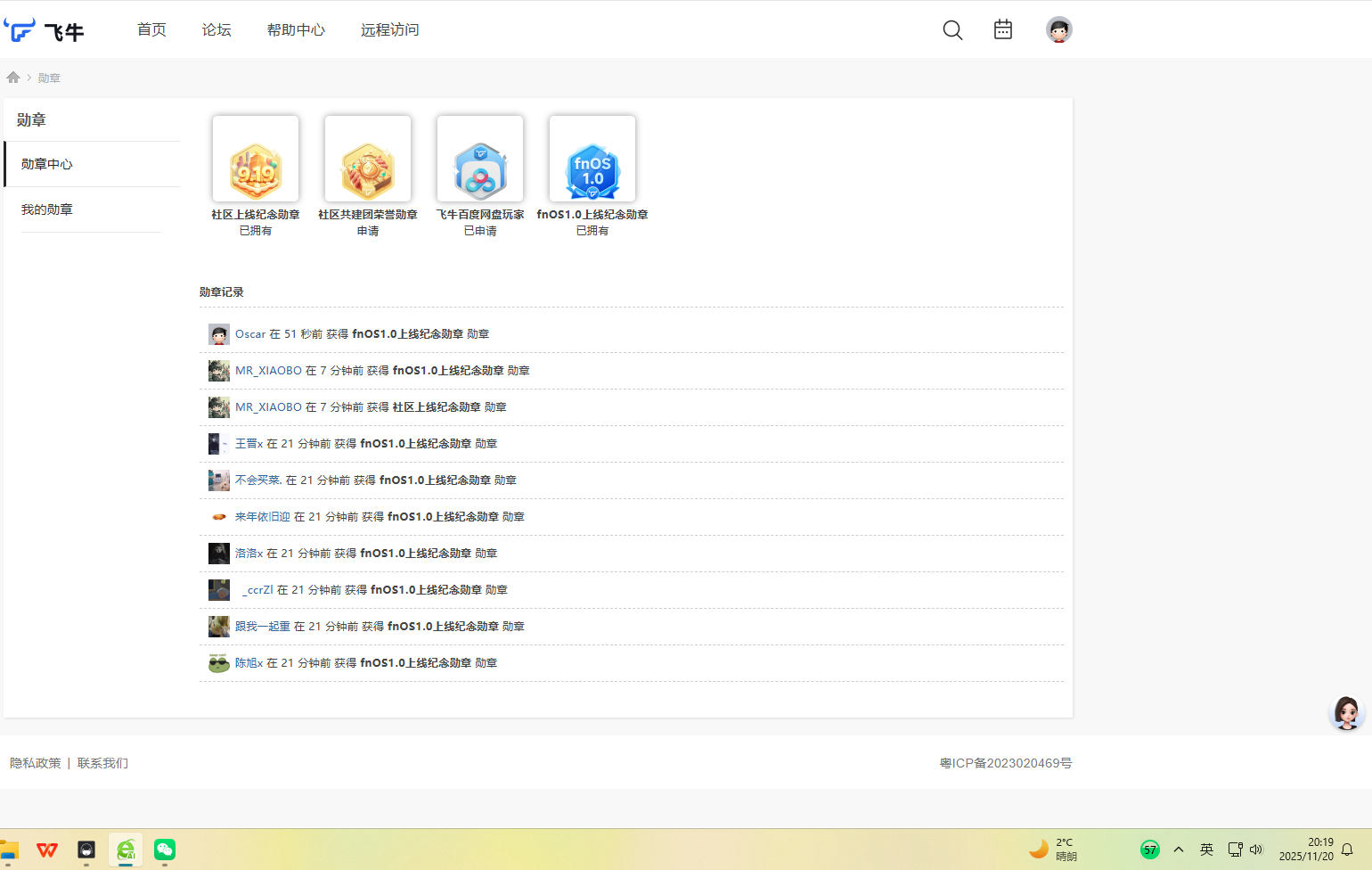
Task: Open MR_XIAOBO's profile from first record
Action: 268,371
